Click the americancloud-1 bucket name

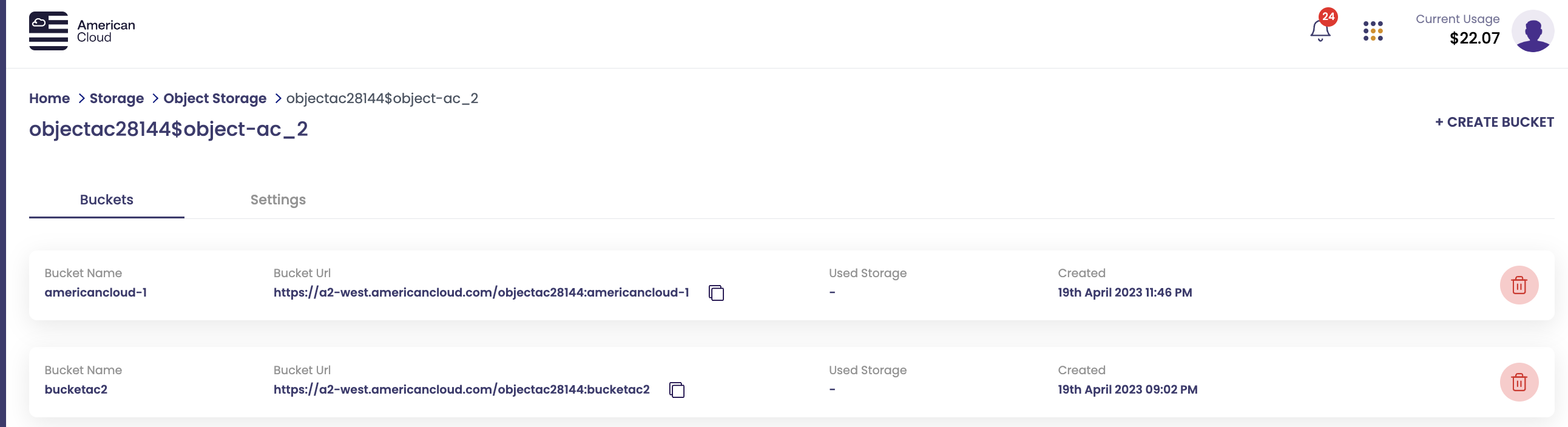tap(95, 292)
